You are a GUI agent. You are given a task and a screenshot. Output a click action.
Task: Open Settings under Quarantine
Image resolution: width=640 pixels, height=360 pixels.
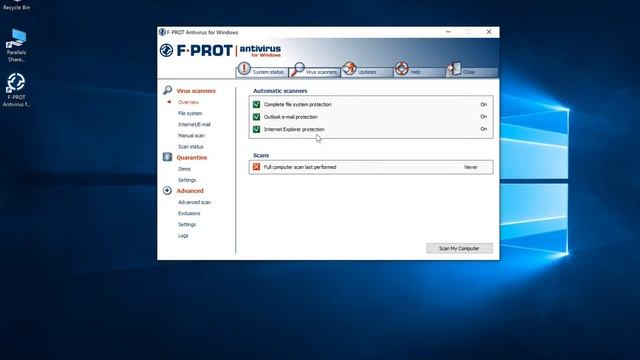[187, 180]
